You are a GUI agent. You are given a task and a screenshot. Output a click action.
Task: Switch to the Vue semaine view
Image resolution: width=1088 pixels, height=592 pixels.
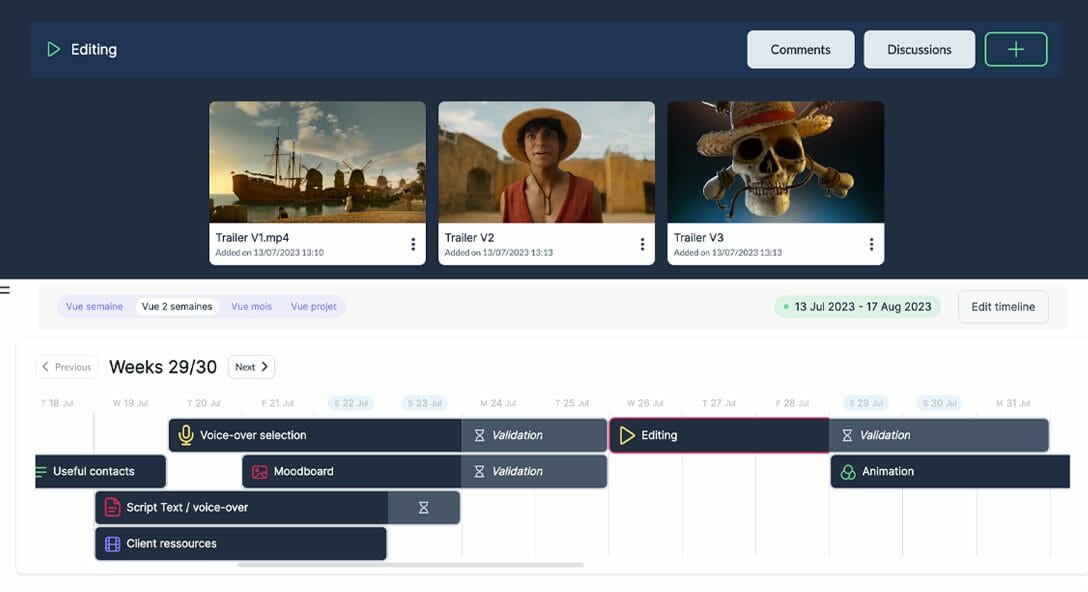pyautogui.click(x=95, y=306)
